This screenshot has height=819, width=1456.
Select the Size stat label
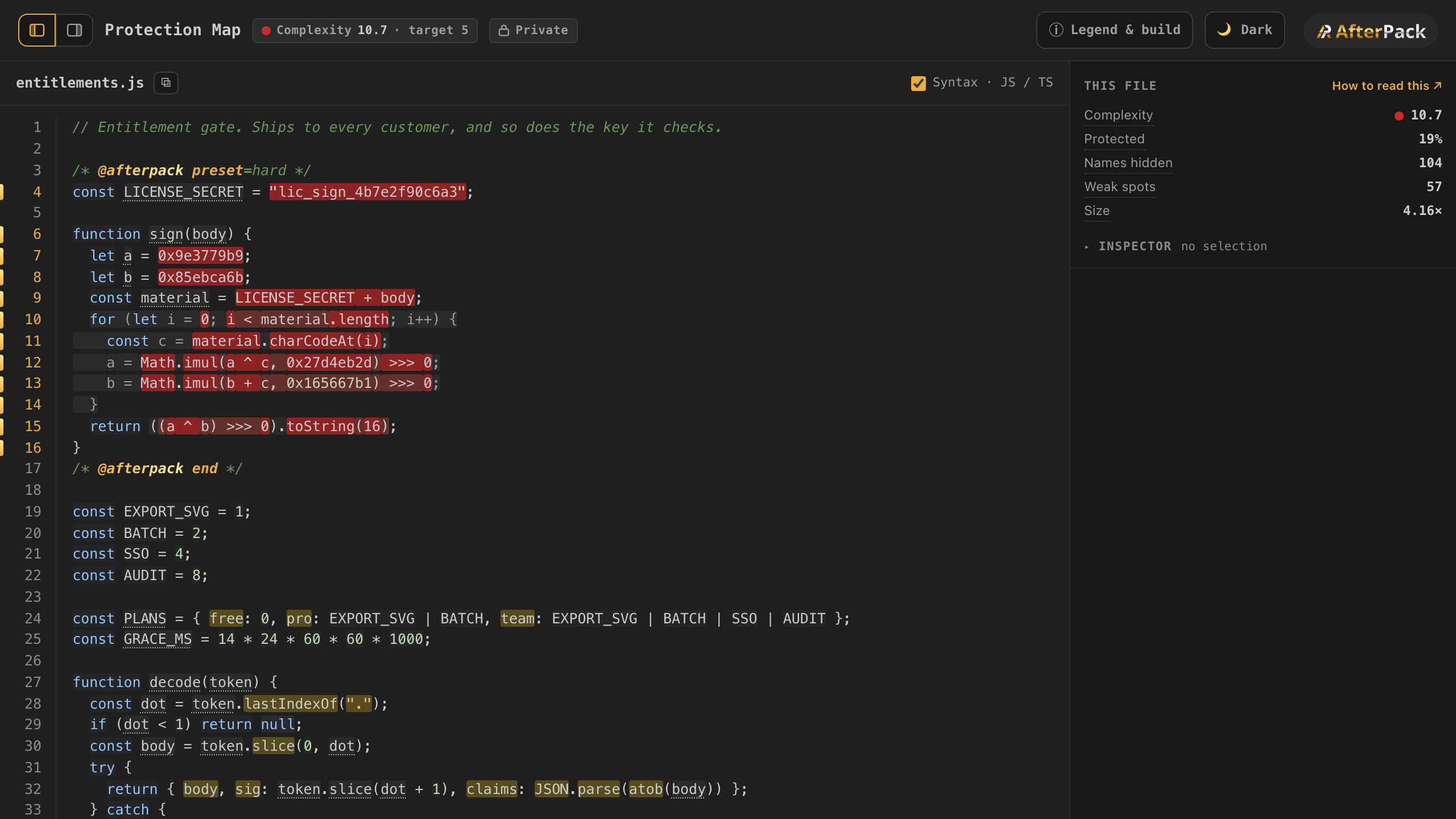[1097, 211]
